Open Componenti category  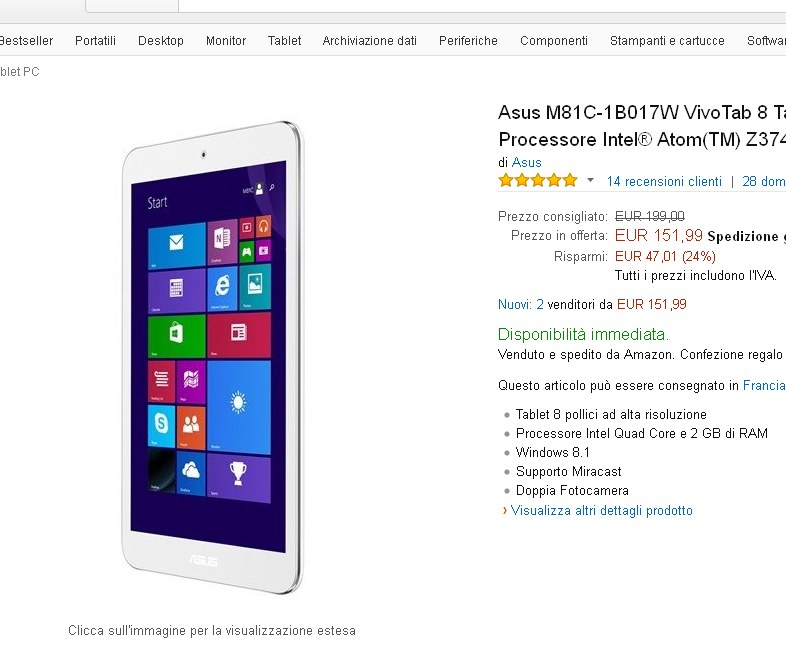pyautogui.click(x=553, y=41)
